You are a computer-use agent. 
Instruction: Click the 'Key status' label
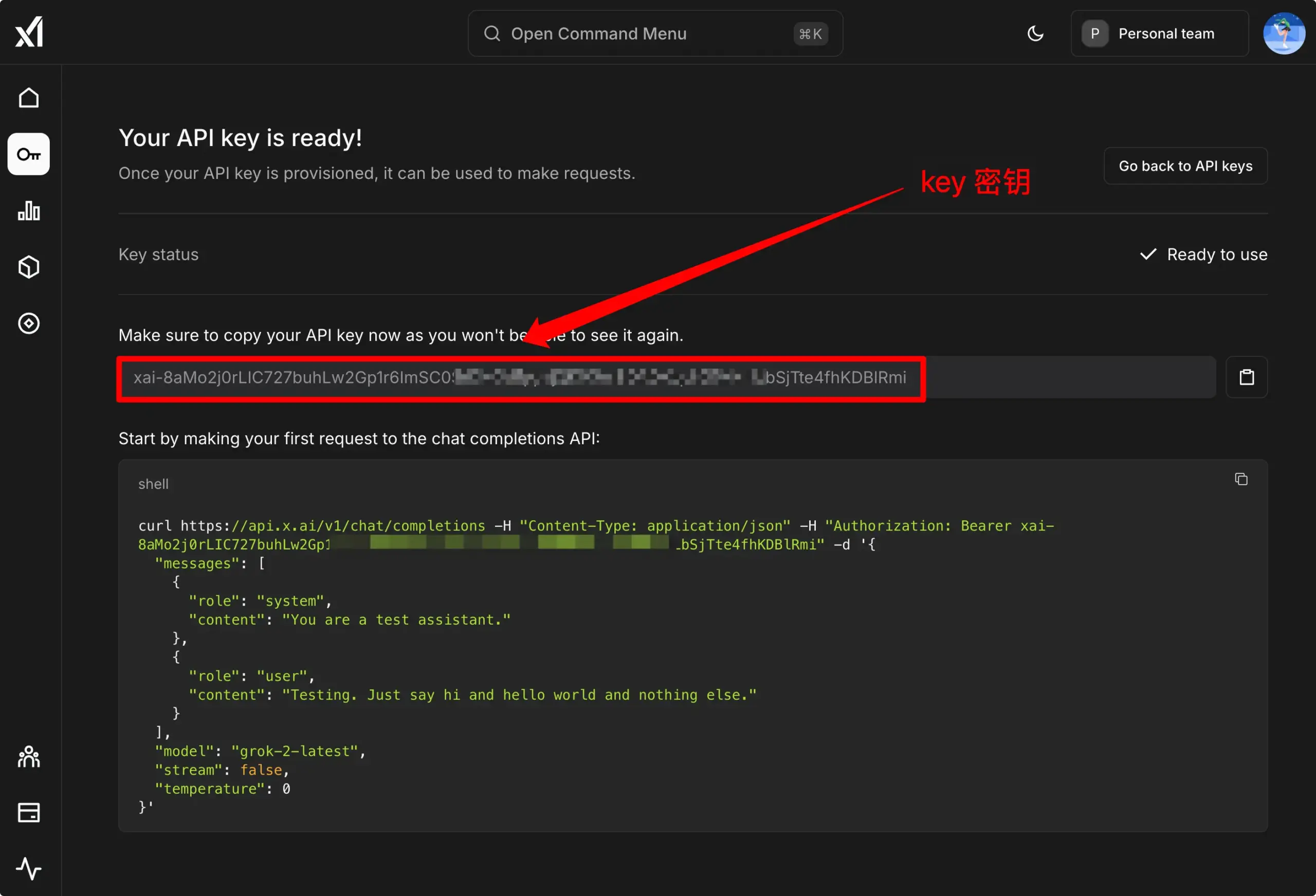tap(158, 254)
